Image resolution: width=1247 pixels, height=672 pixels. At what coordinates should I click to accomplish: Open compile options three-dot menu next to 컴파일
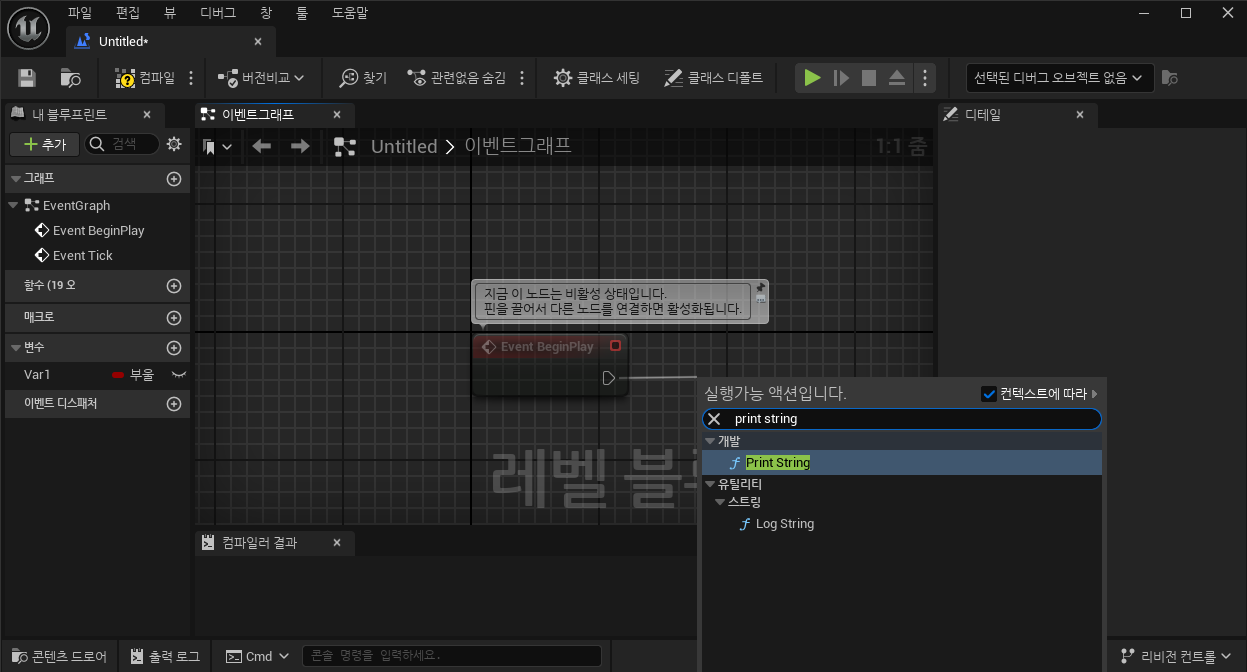click(191, 78)
